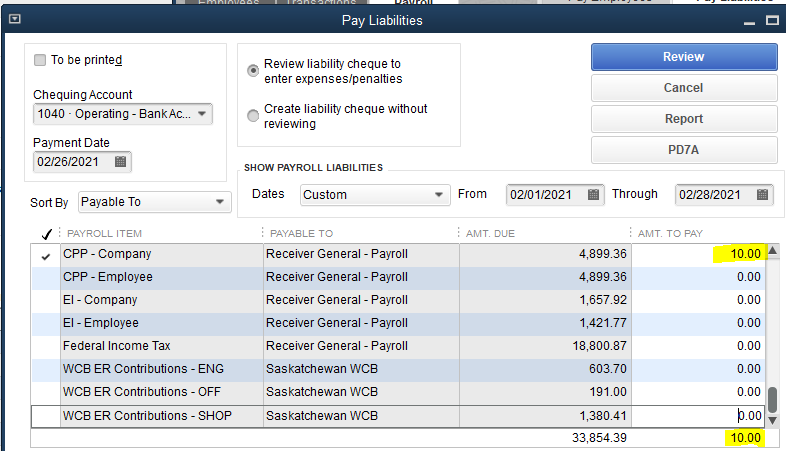Open the Through date calendar icon
The width and height of the screenshot is (786, 451).
point(763,195)
